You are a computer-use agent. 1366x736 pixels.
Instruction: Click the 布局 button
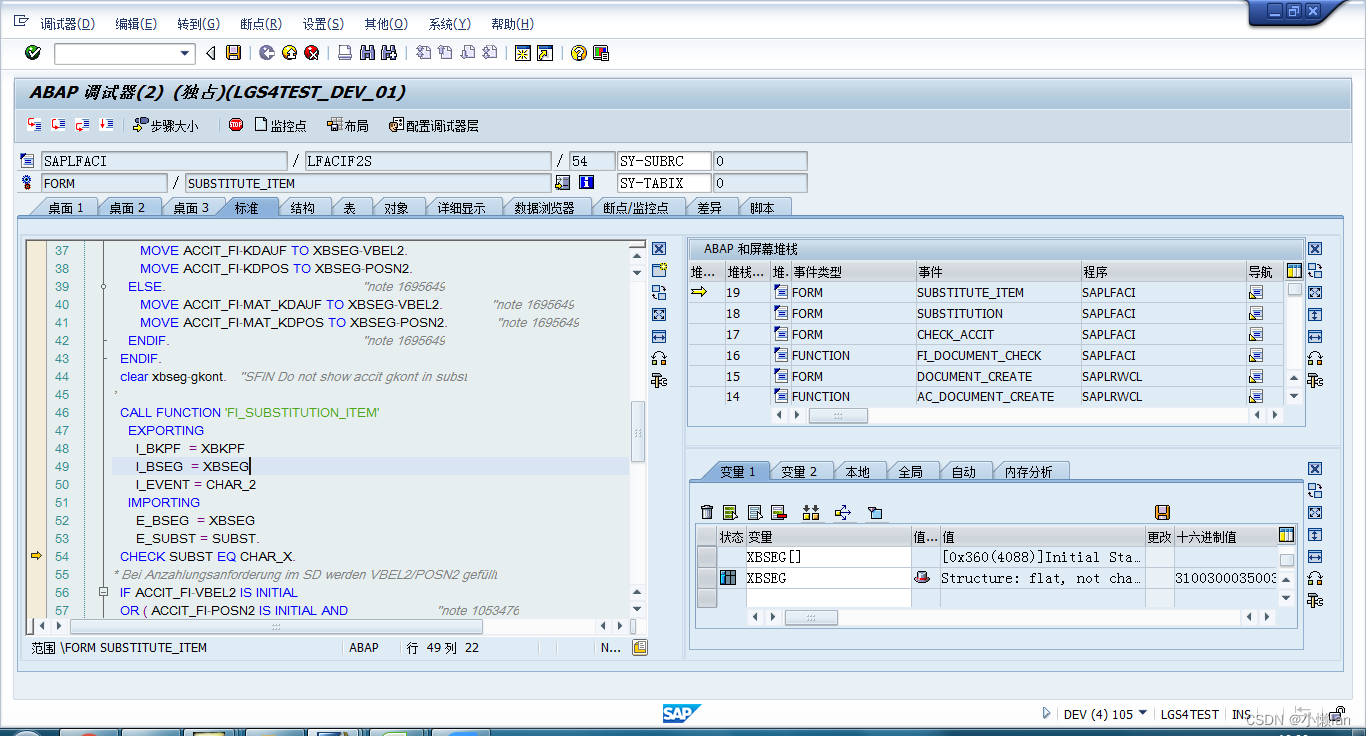coord(347,125)
